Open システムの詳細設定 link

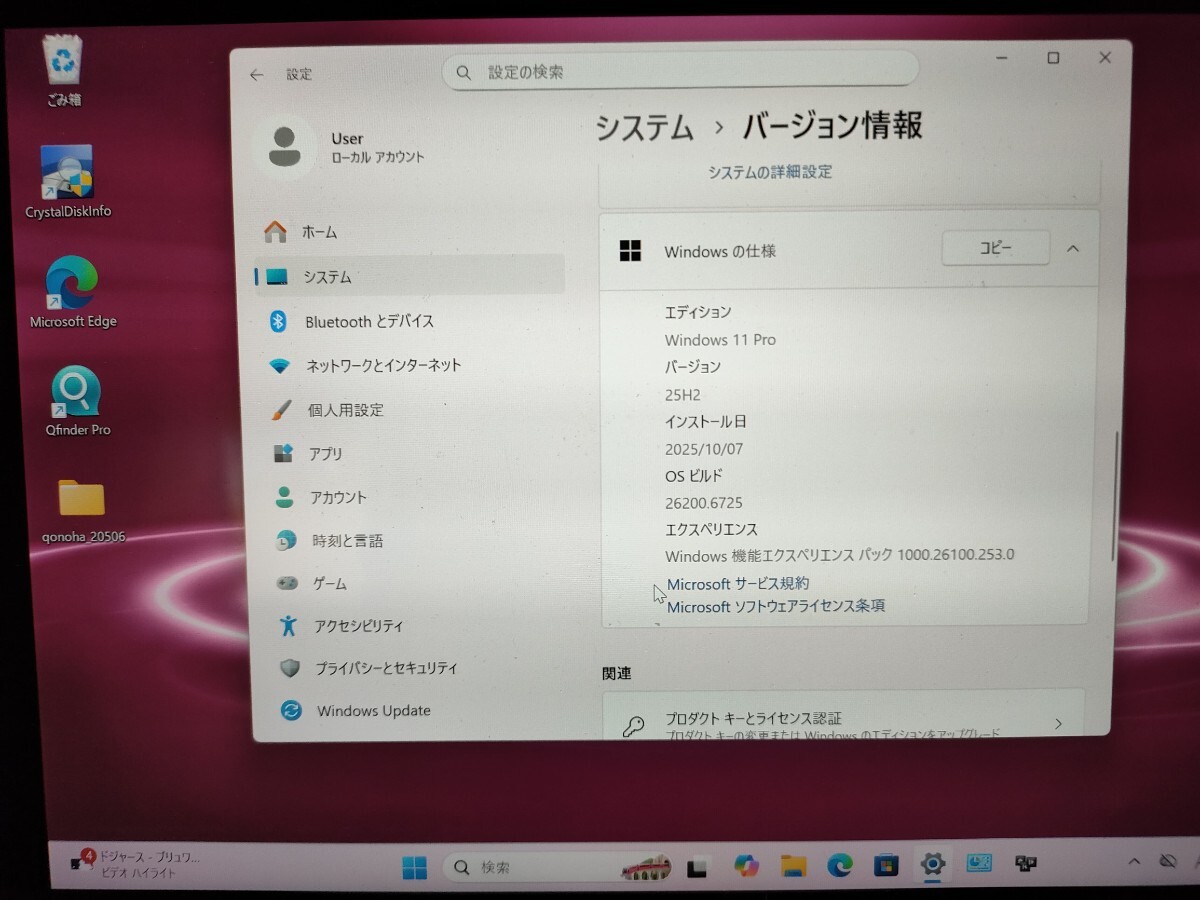770,172
